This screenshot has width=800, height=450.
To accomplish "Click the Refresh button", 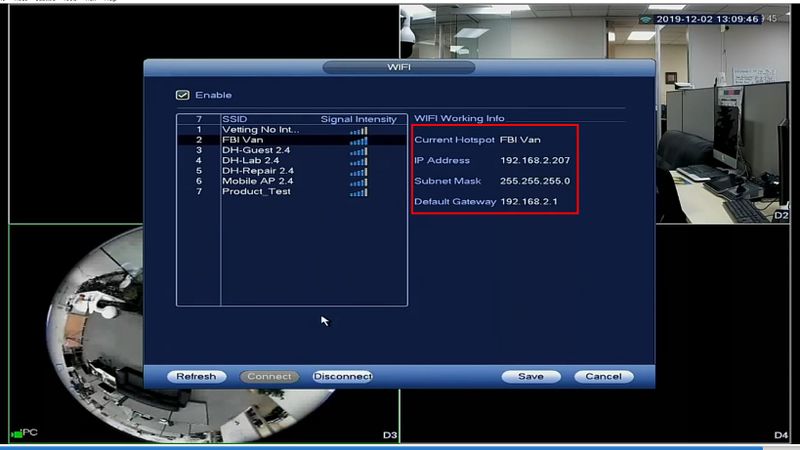I will (196, 377).
